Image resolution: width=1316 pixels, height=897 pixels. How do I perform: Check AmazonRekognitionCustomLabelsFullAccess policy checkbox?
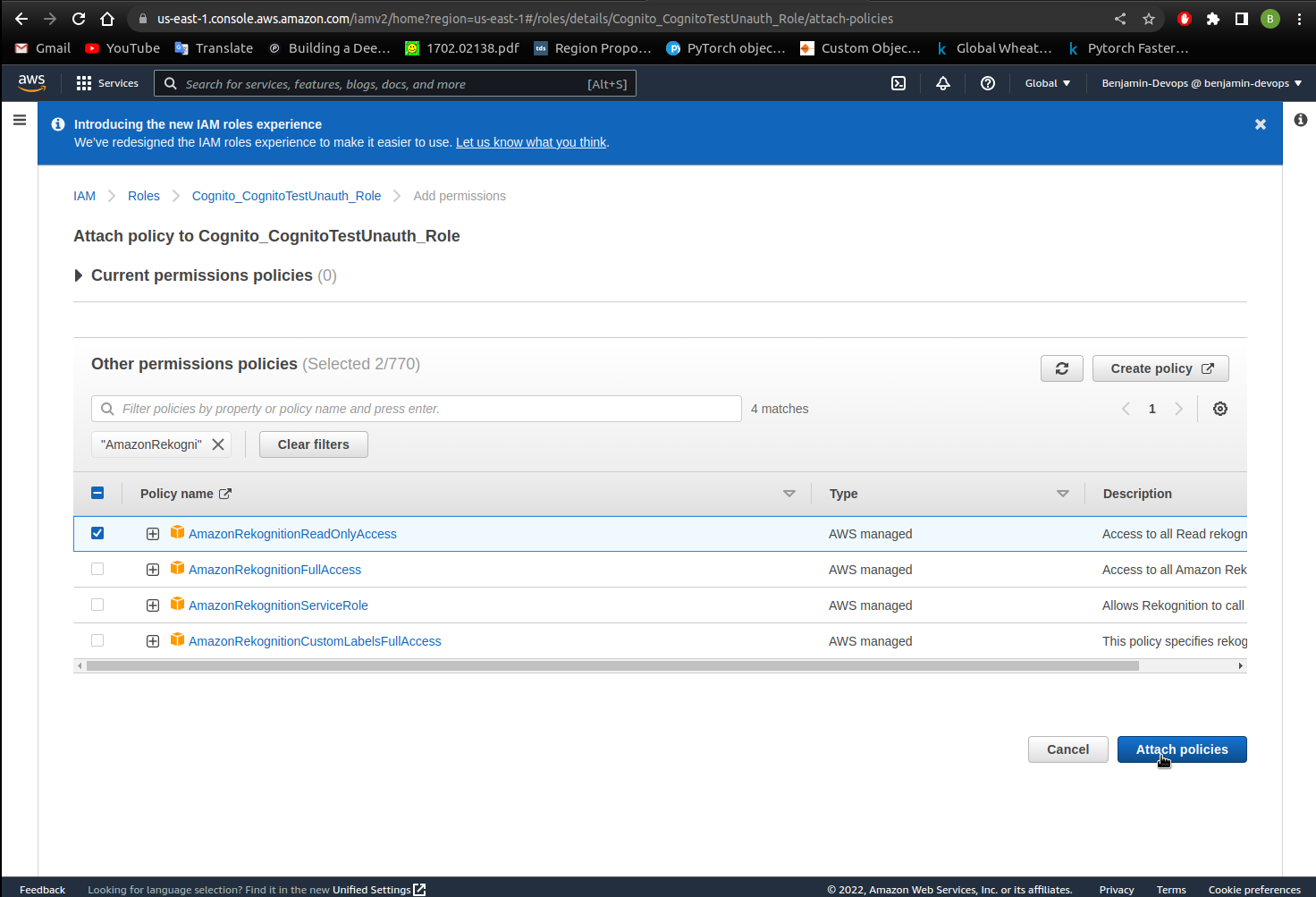point(97,640)
